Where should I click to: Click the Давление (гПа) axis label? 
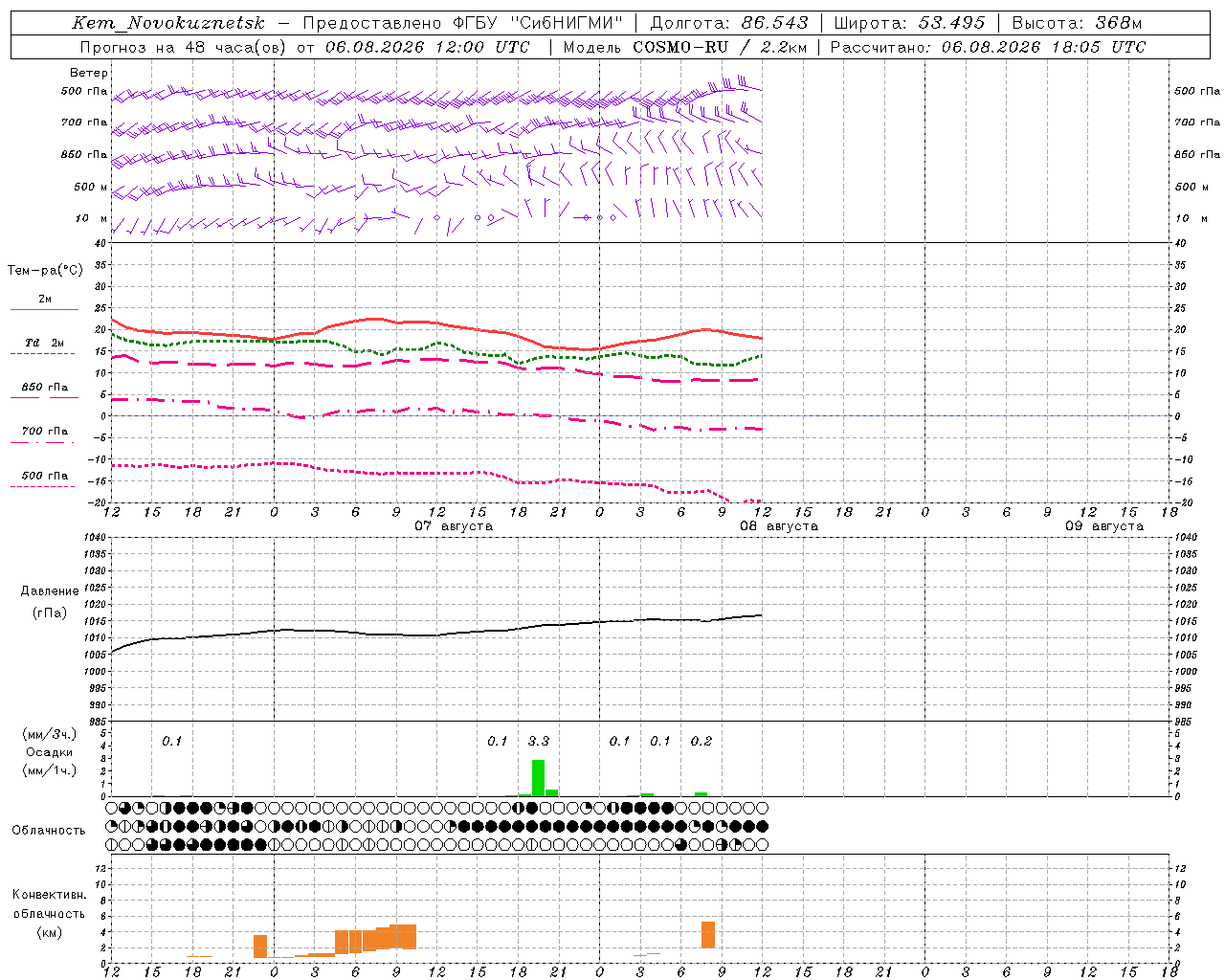pyautogui.click(x=50, y=602)
